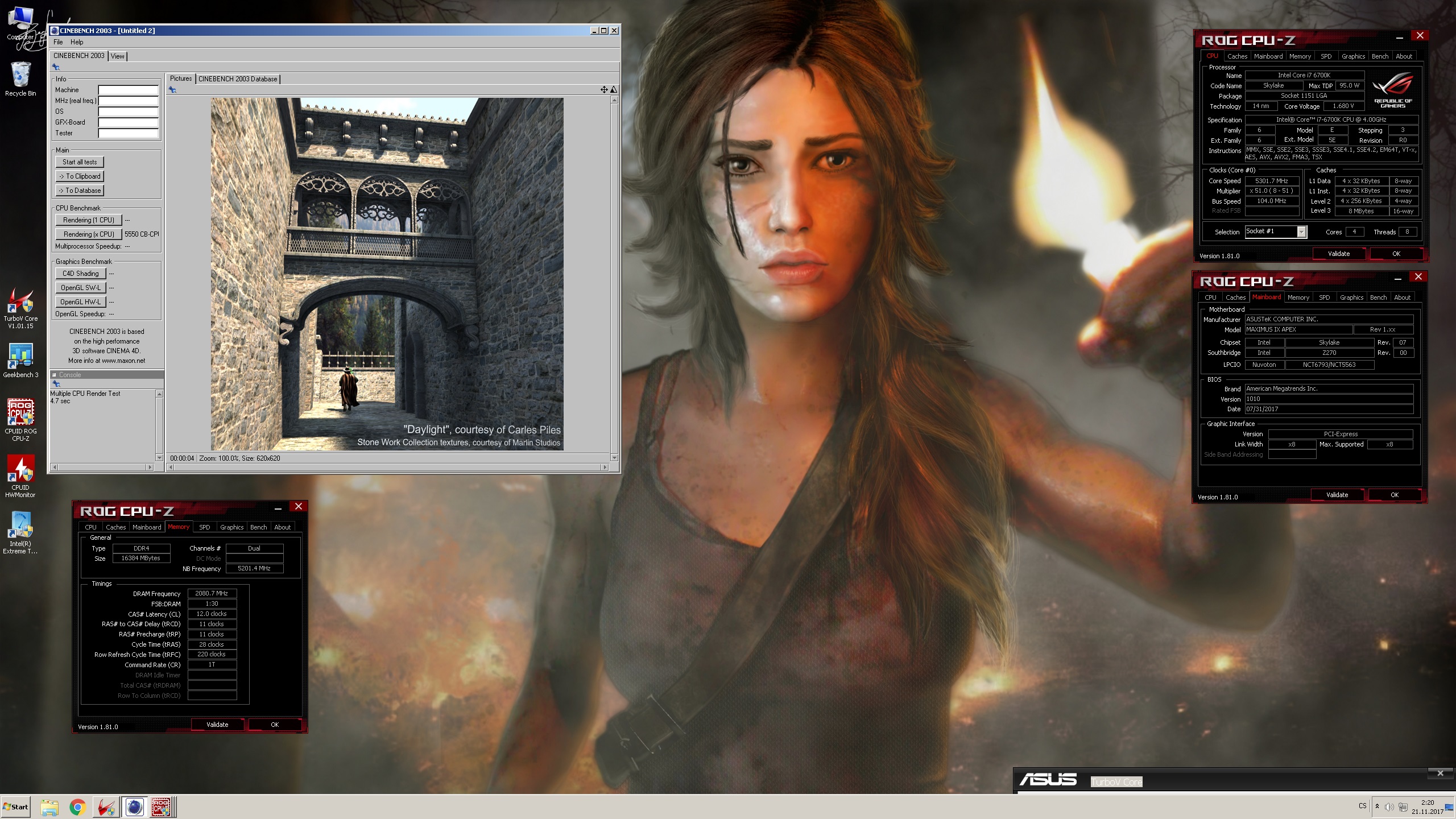Open About tab in Mainboard CPU-Z window

coord(1402,297)
